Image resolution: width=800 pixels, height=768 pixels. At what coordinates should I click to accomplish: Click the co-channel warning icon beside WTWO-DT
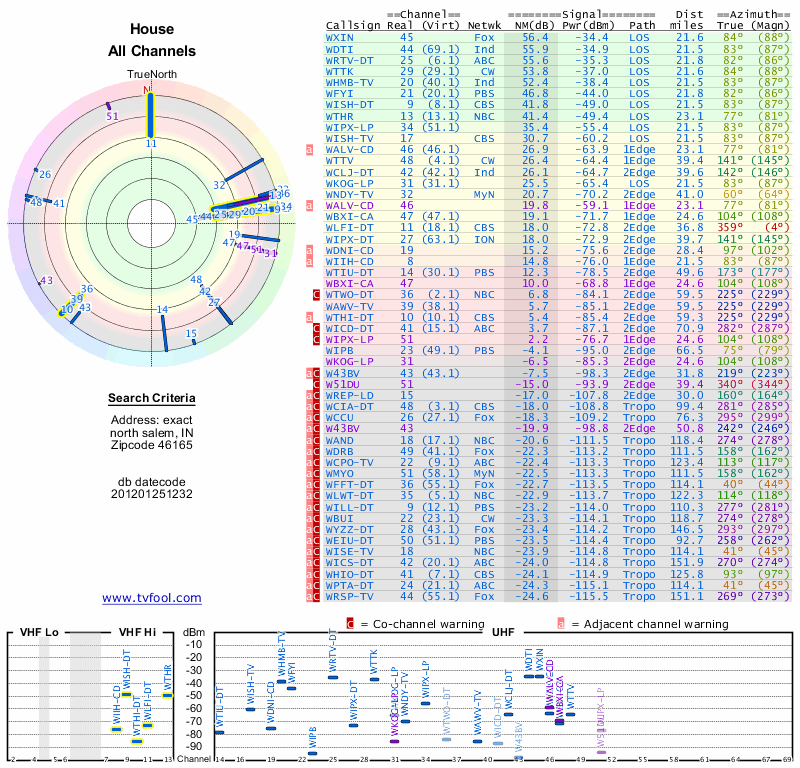(x=316, y=295)
